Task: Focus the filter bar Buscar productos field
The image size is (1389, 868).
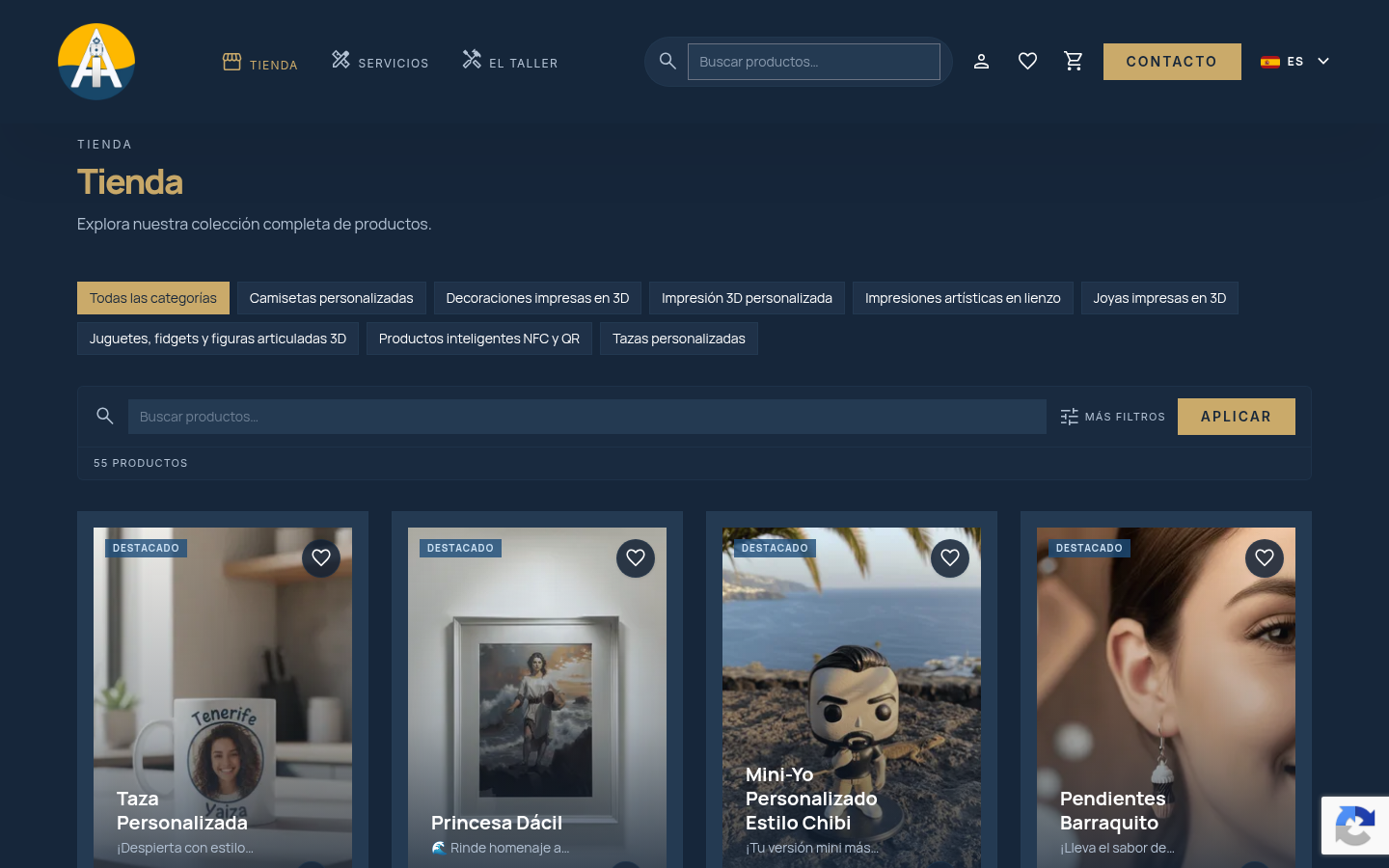Action: 587,417
